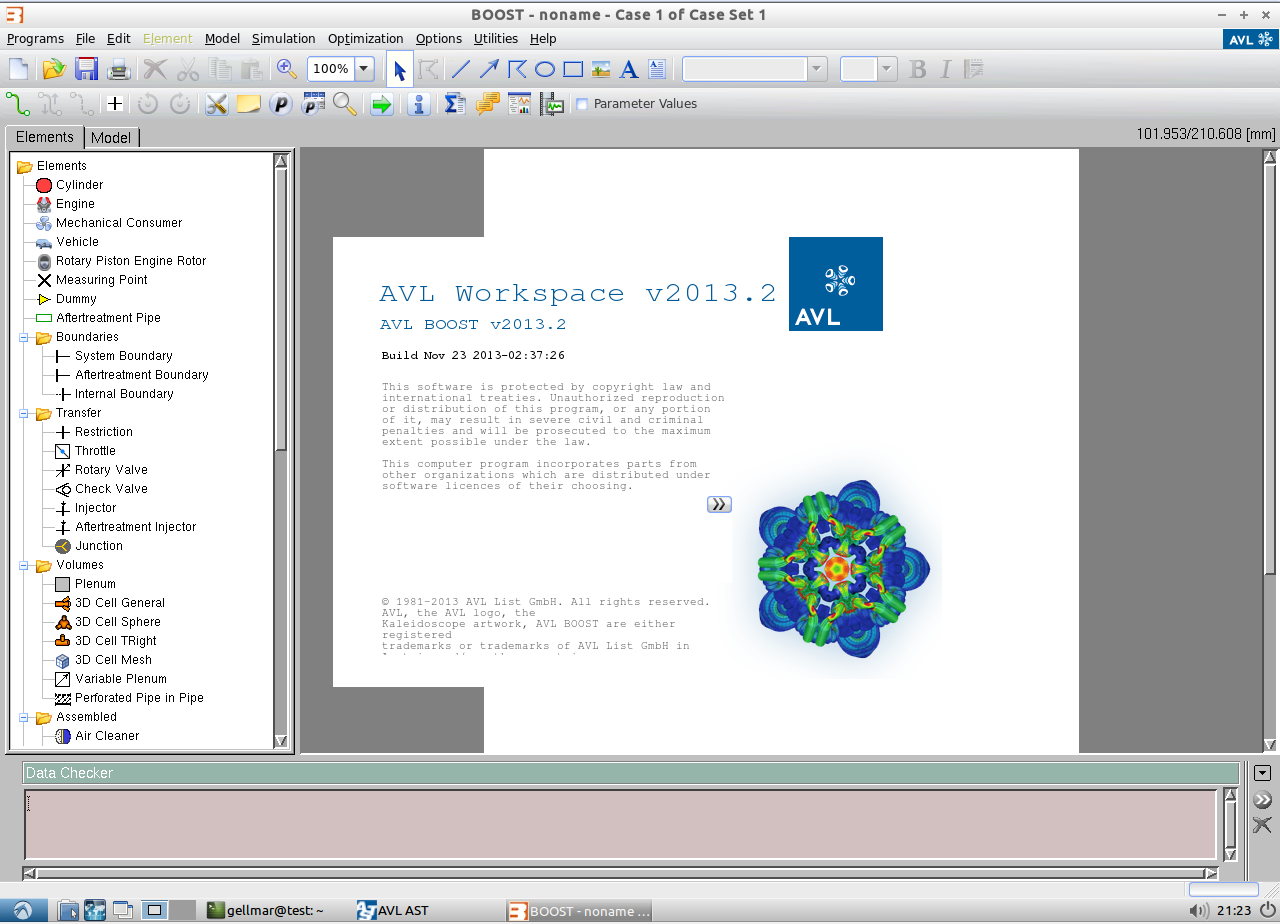Open the Model menu
1280x924 pixels.
click(222, 39)
